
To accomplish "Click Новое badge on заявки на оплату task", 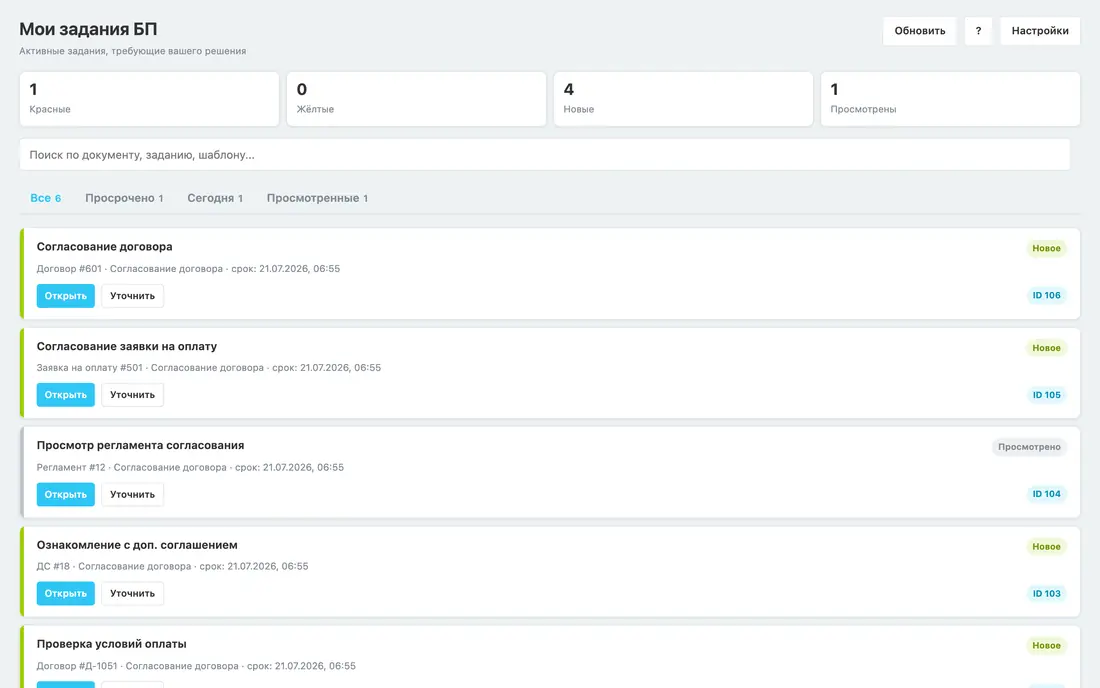I will click(x=1046, y=348).
